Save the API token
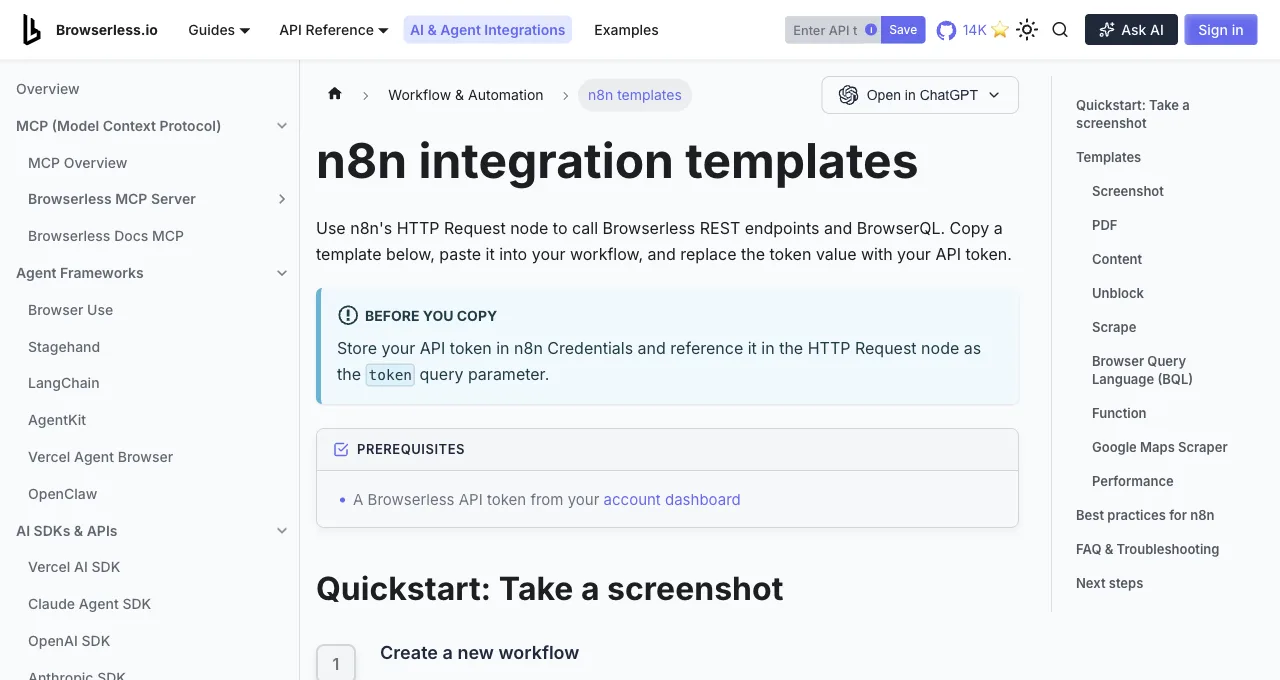This screenshot has height=680, width=1280. click(903, 30)
